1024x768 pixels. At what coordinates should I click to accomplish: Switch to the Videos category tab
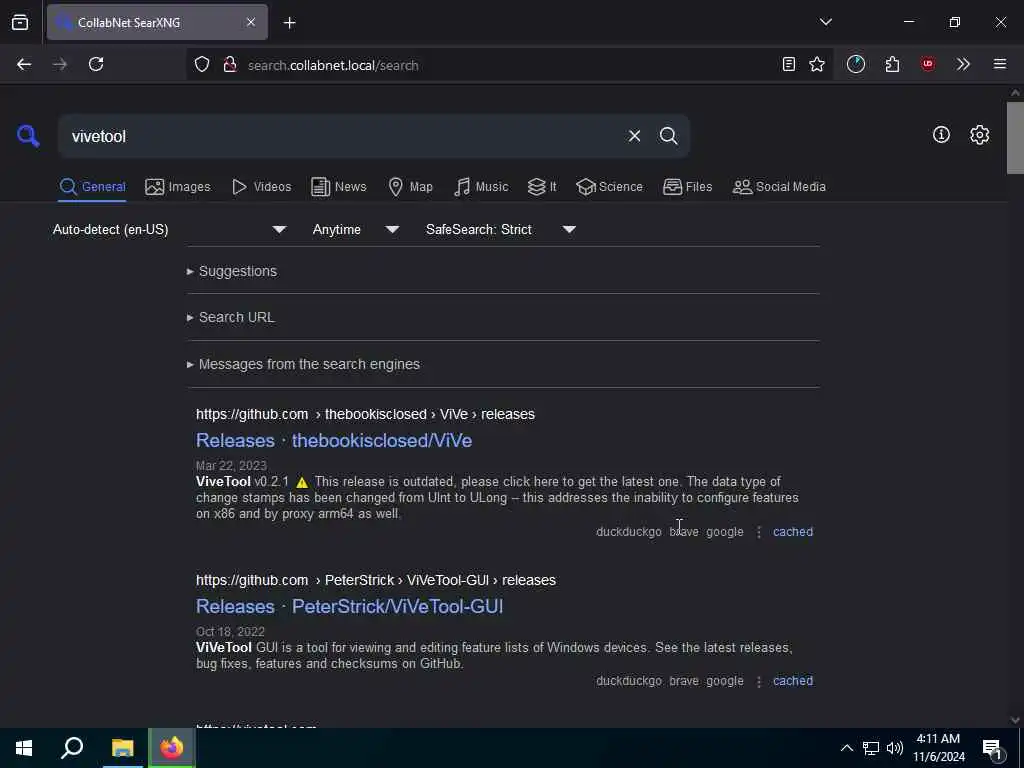(x=262, y=187)
